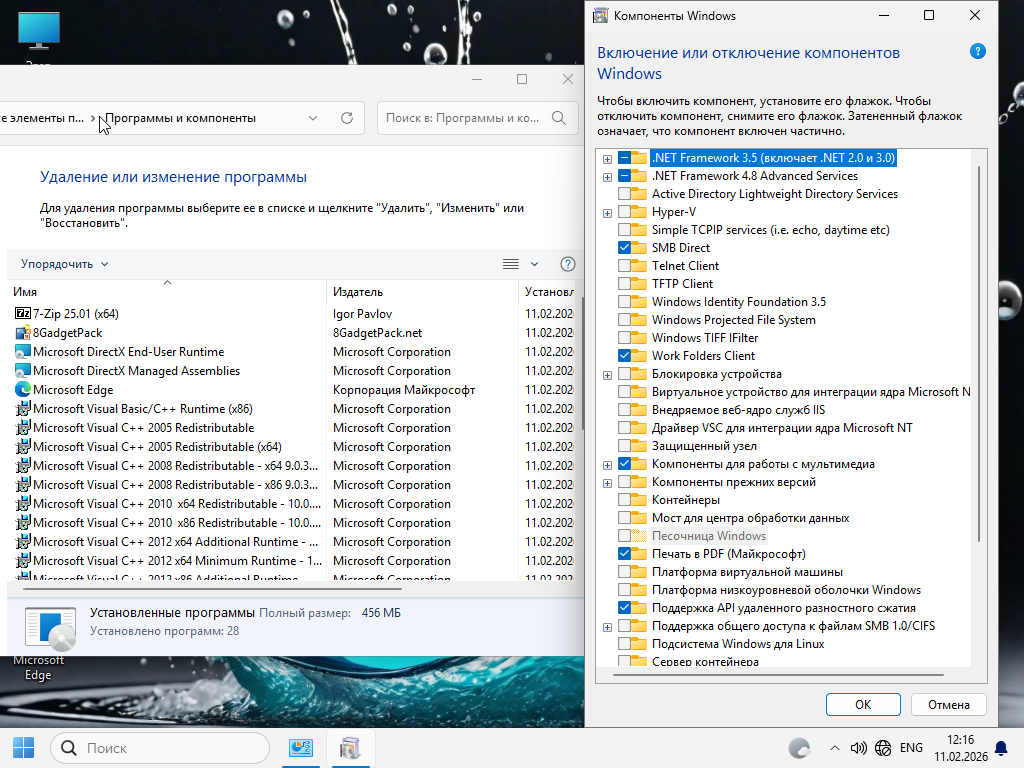
Task: Open Windows Start menu on taskbar
Action: tap(23, 748)
